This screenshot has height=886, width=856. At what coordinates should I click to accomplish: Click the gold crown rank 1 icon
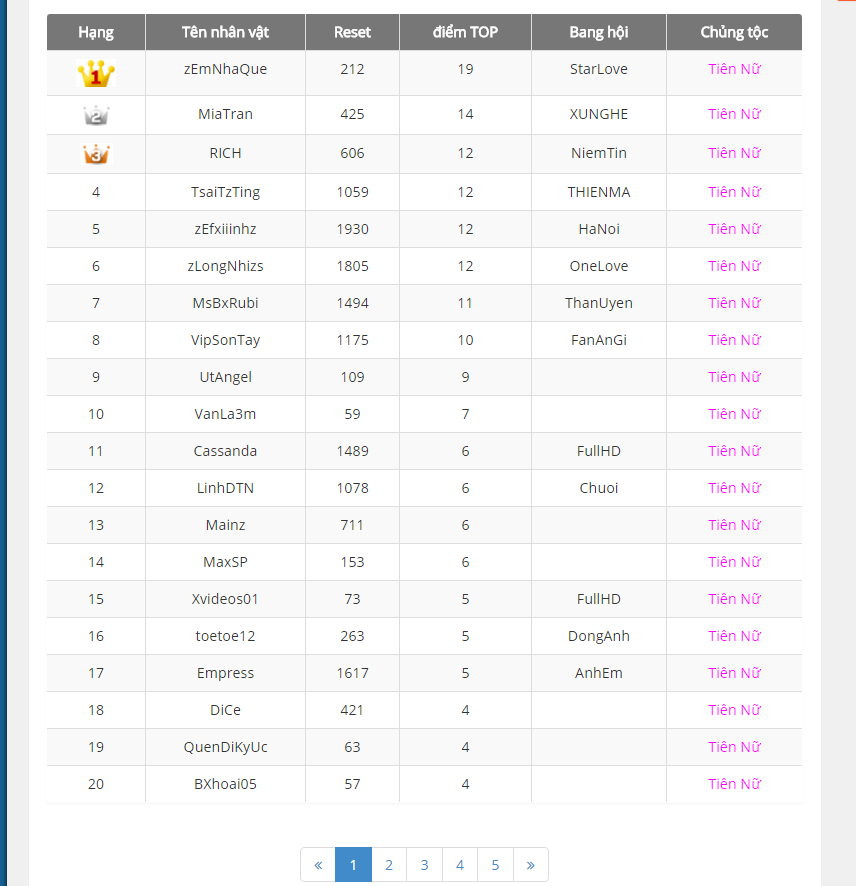click(96, 73)
